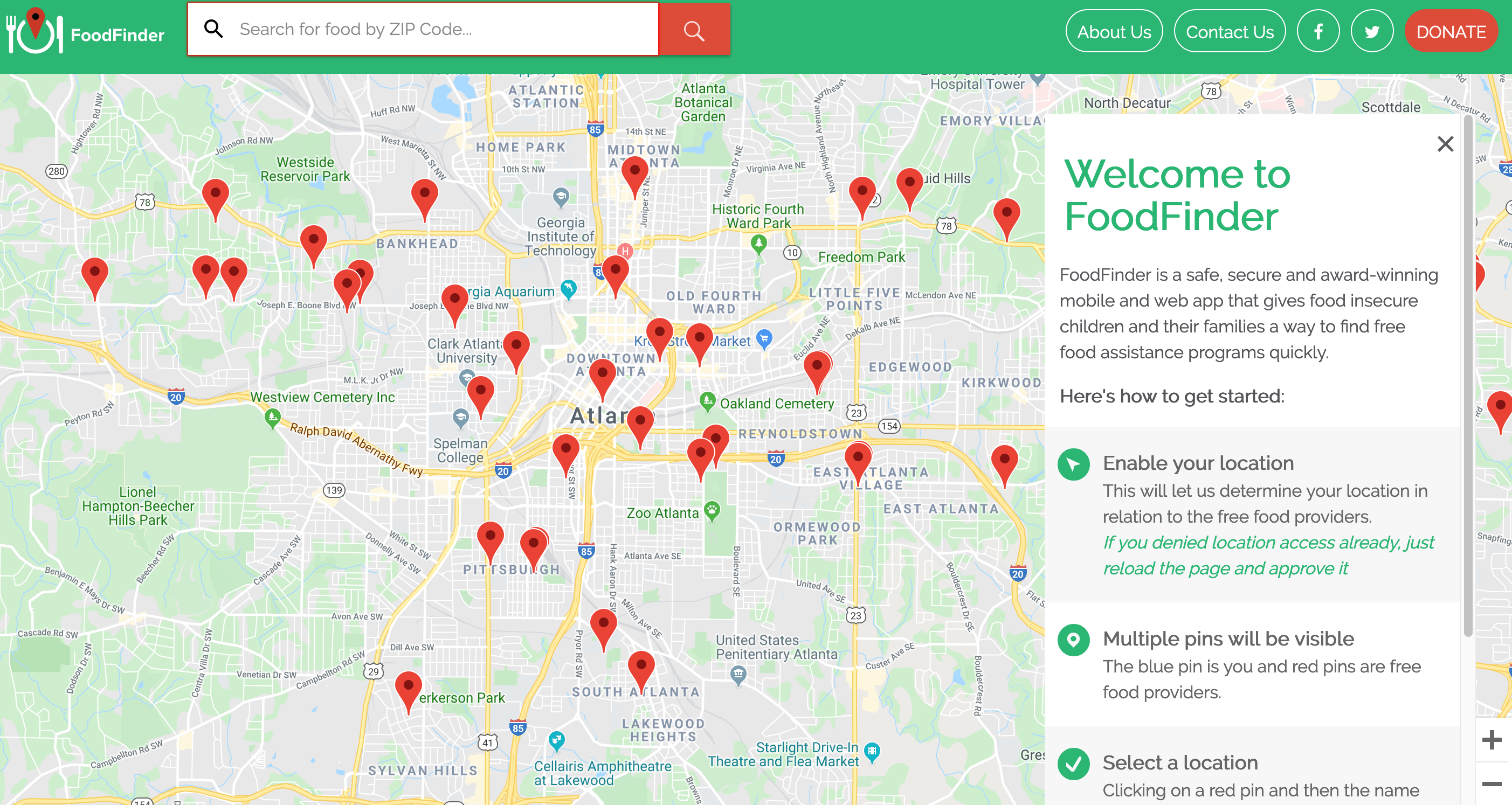Click the FoodFinder logo
The height and width of the screenshot is (805, 1512).
[x=85, y=32]
